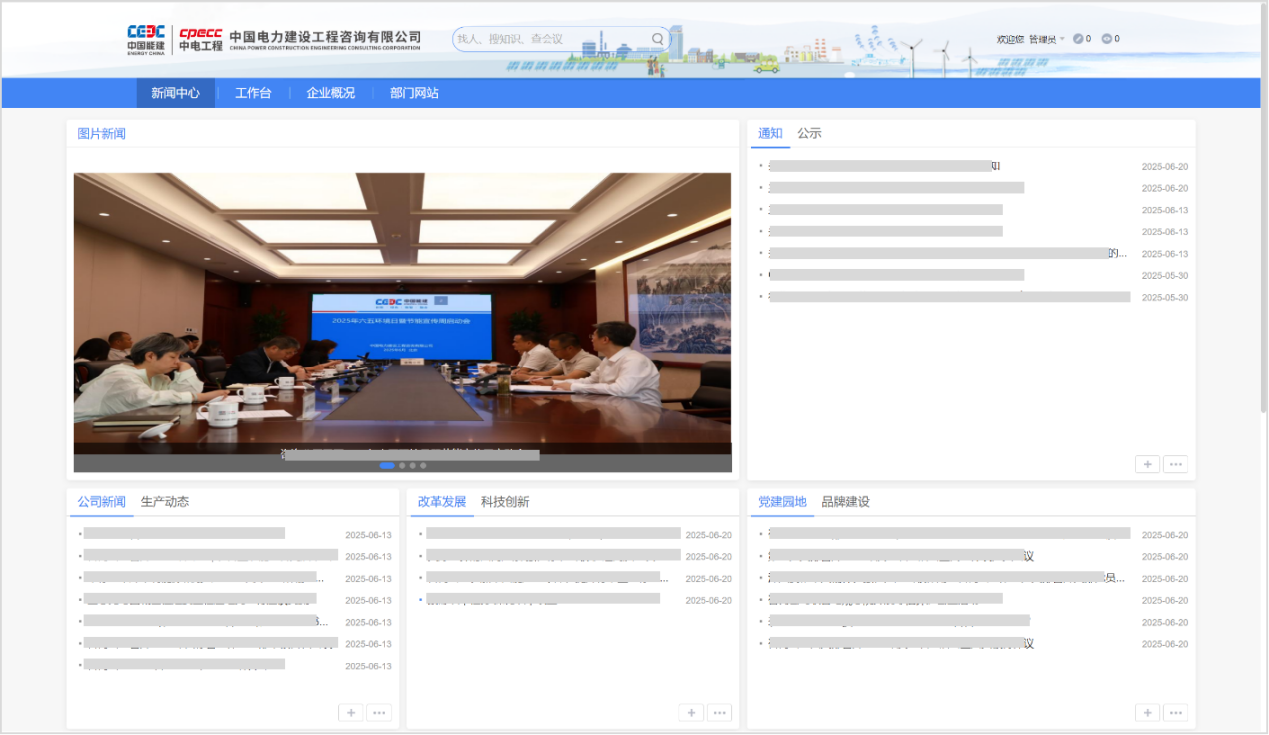Image resolution: width=1269 pixels, height=735 pixels.
Task: Click the plus icon in 党建园地 panel
Action: pos(1147,712)
